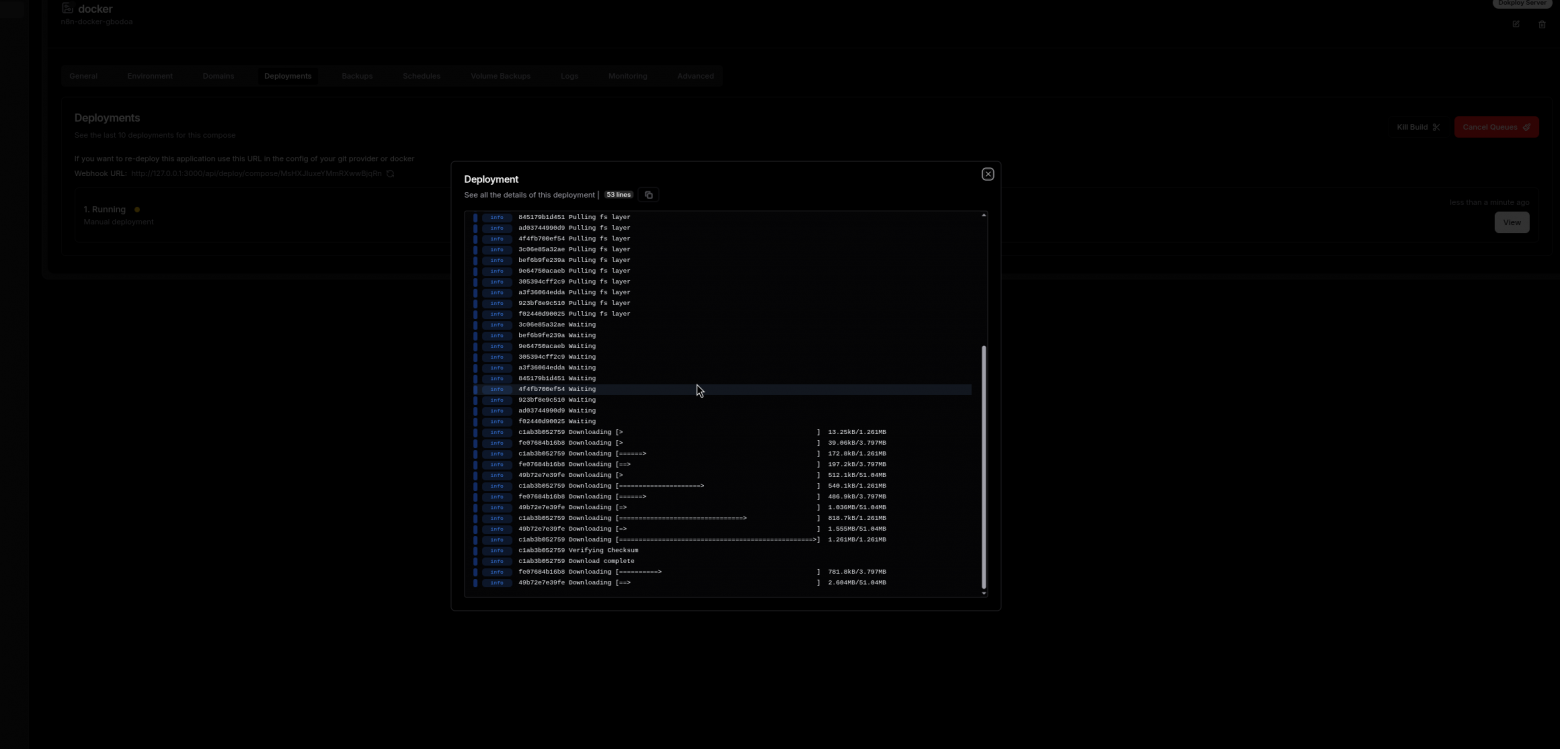This screenshot has height=749, width=1560.
Task: Click the docker compose icon in header
Action: tap(68, 8)
